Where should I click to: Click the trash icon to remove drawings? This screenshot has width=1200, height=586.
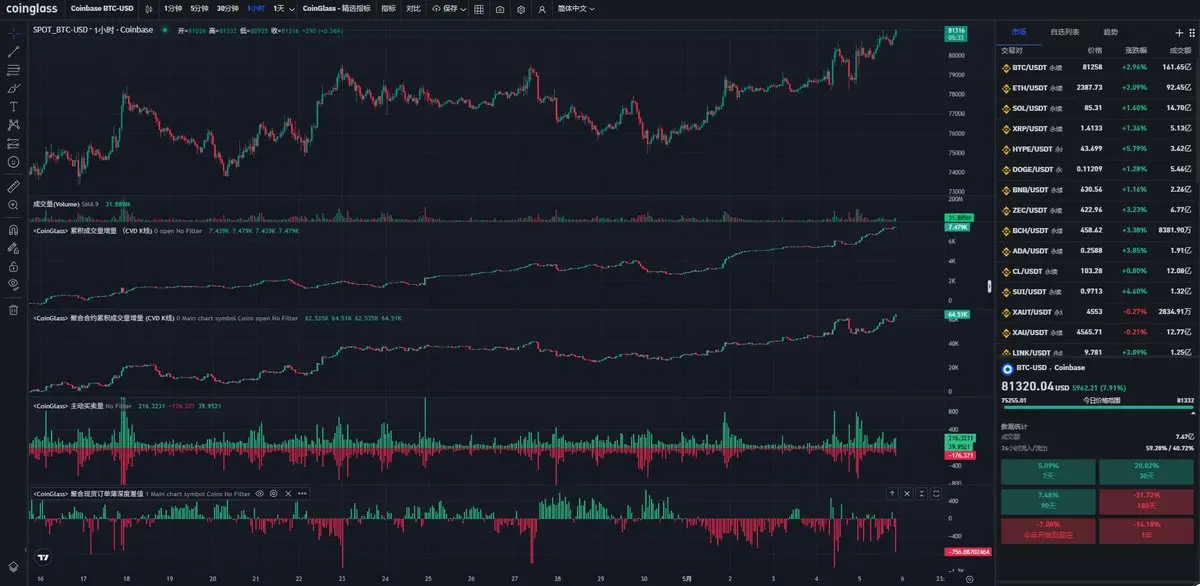click(14, 309)
